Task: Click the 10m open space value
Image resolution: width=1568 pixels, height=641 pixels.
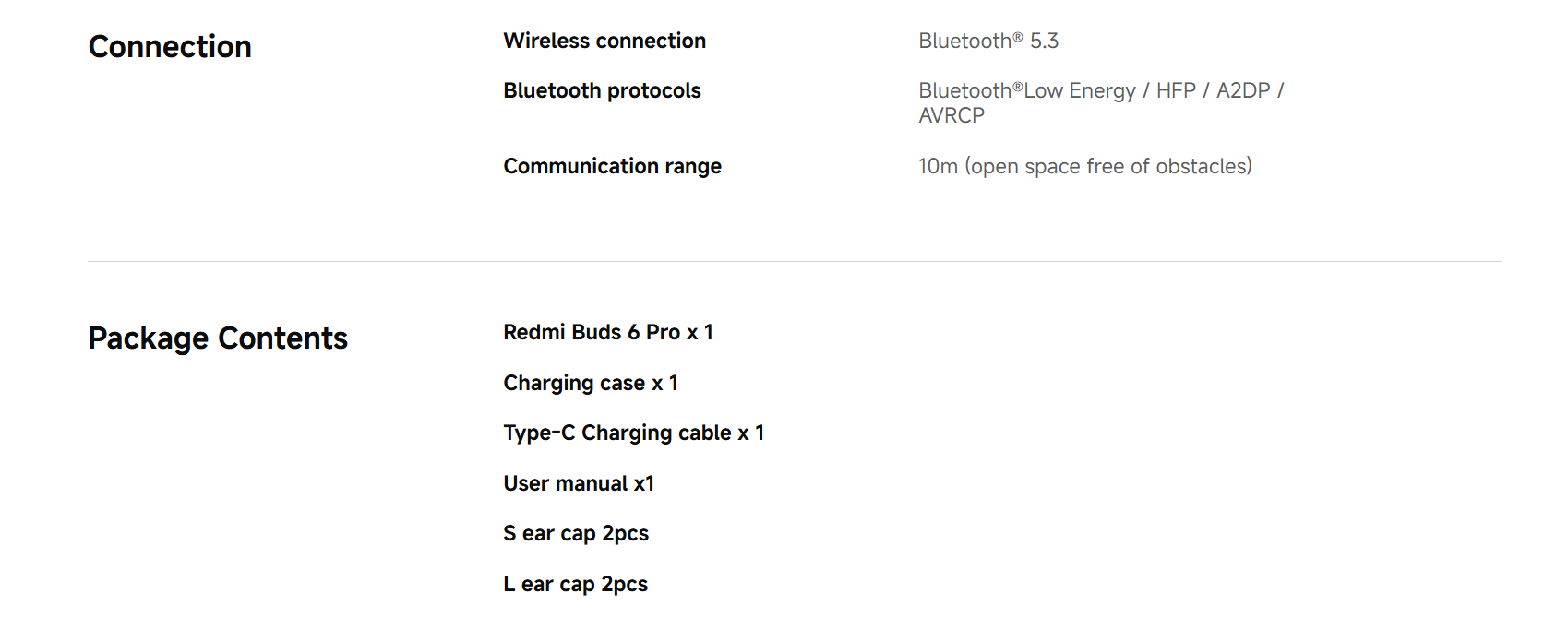Action: coord(1084,167)
